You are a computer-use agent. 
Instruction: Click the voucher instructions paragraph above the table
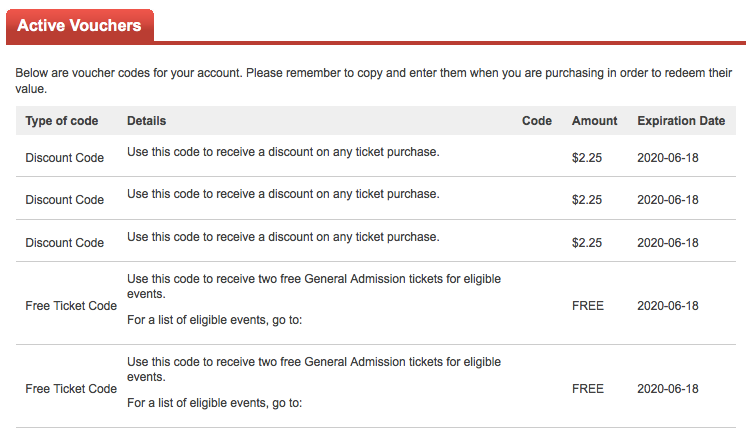[x=373, y=81]
